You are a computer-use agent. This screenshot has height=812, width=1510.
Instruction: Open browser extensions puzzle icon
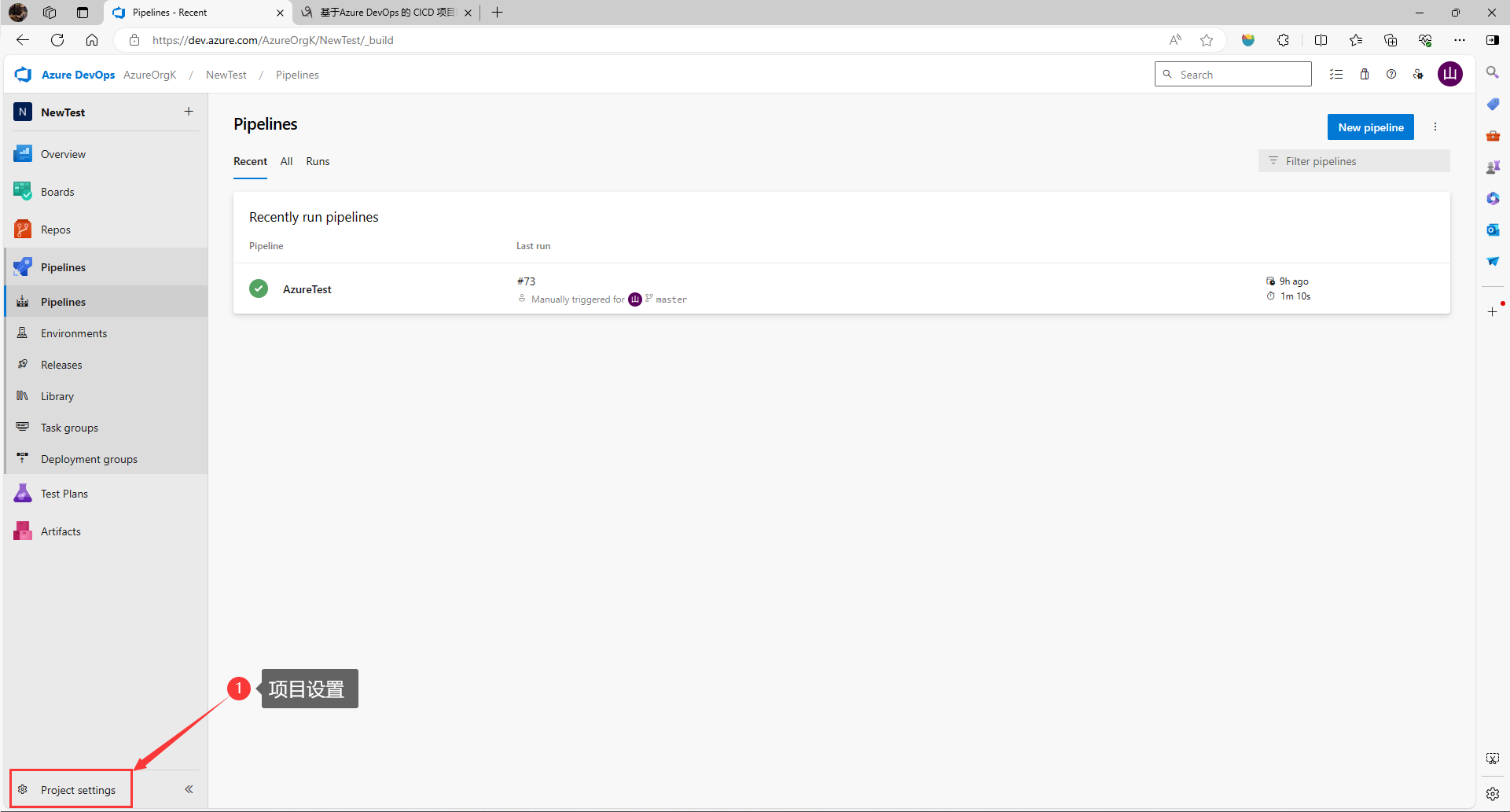point(1283,40)
